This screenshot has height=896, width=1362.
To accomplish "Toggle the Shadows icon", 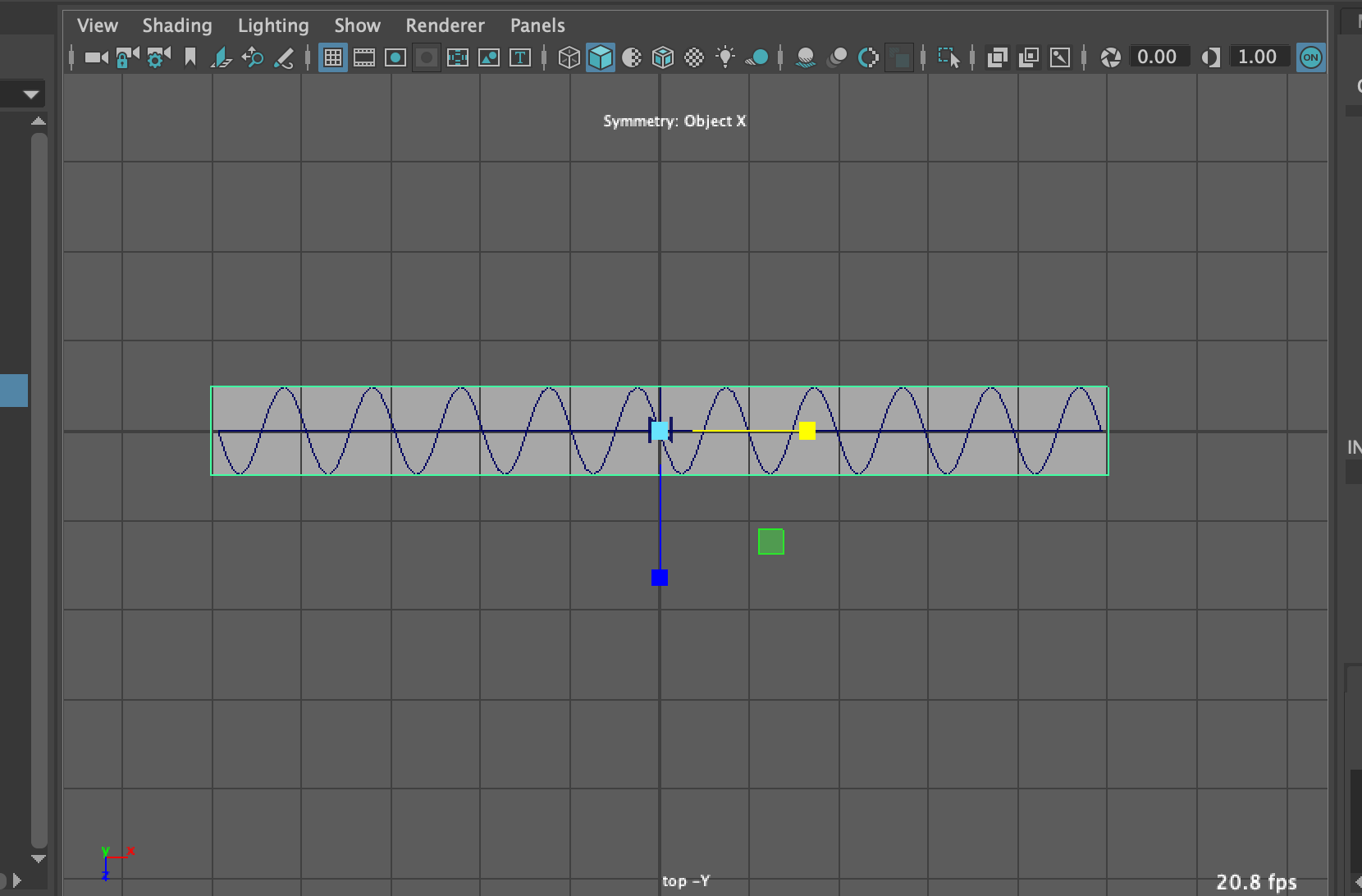I will 756,57.
